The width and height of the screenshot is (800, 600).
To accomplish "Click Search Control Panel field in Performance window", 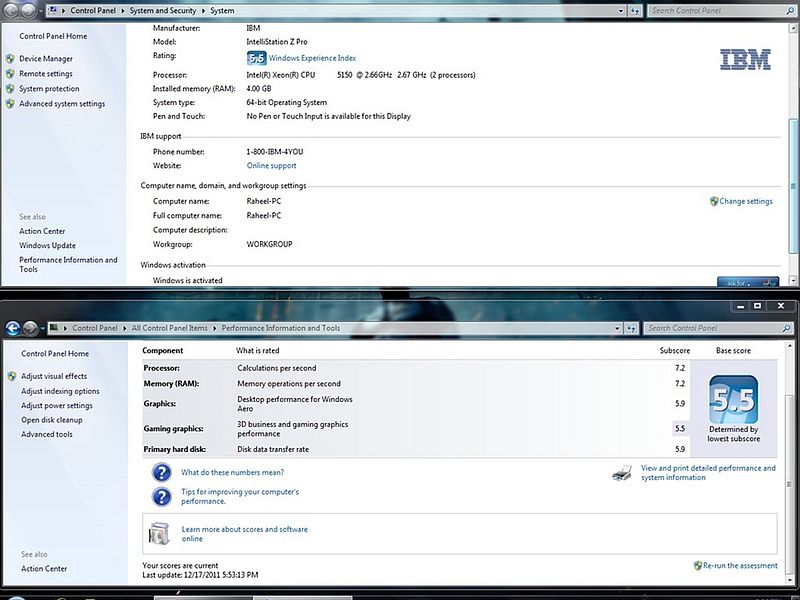I will tap(718, 328).
